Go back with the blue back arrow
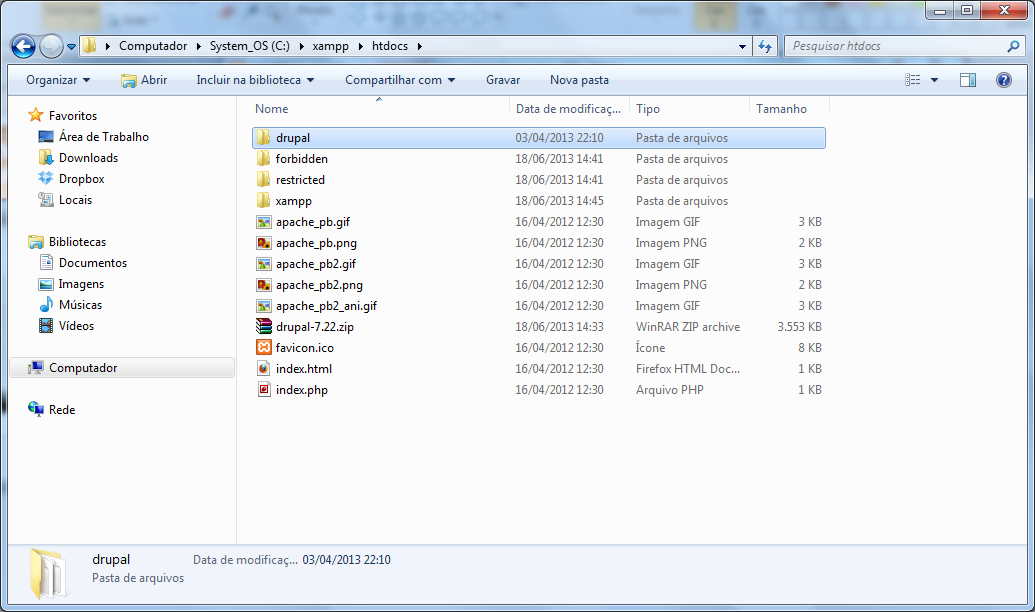 click(x=23, y=46)
